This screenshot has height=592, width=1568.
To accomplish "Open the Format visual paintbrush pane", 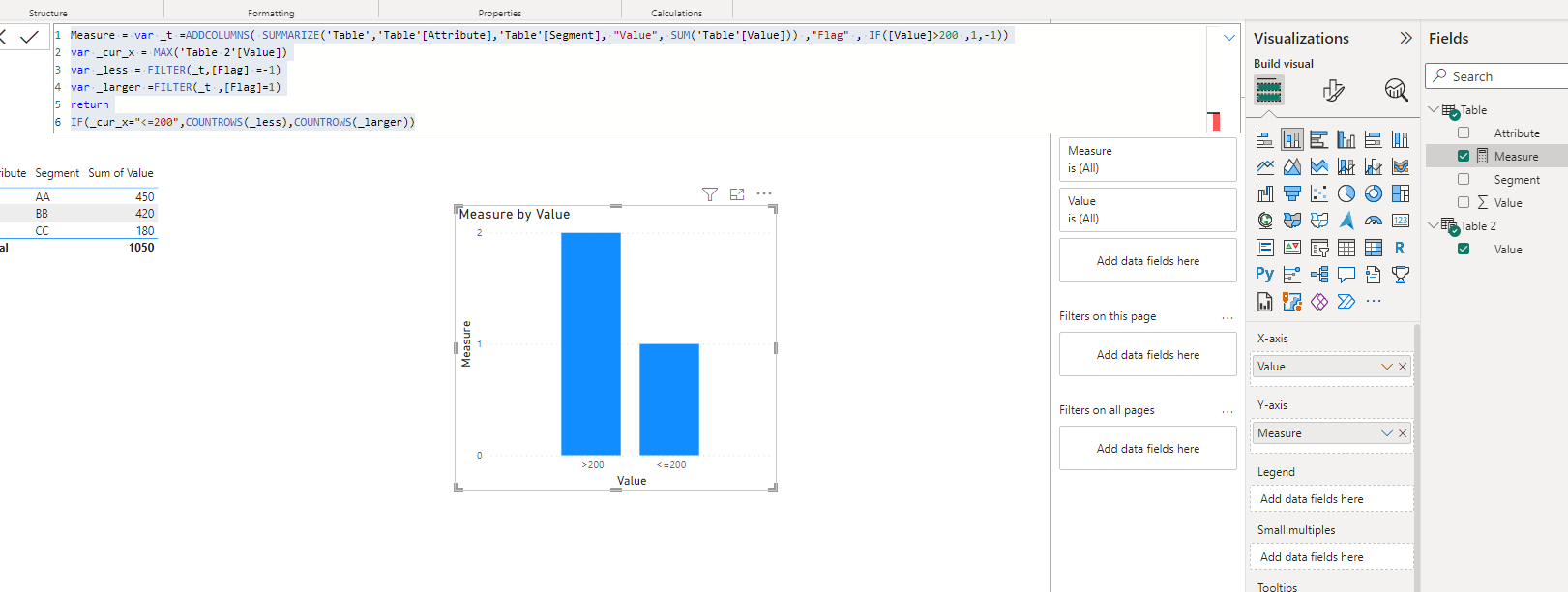I will tap(1333, 90).
